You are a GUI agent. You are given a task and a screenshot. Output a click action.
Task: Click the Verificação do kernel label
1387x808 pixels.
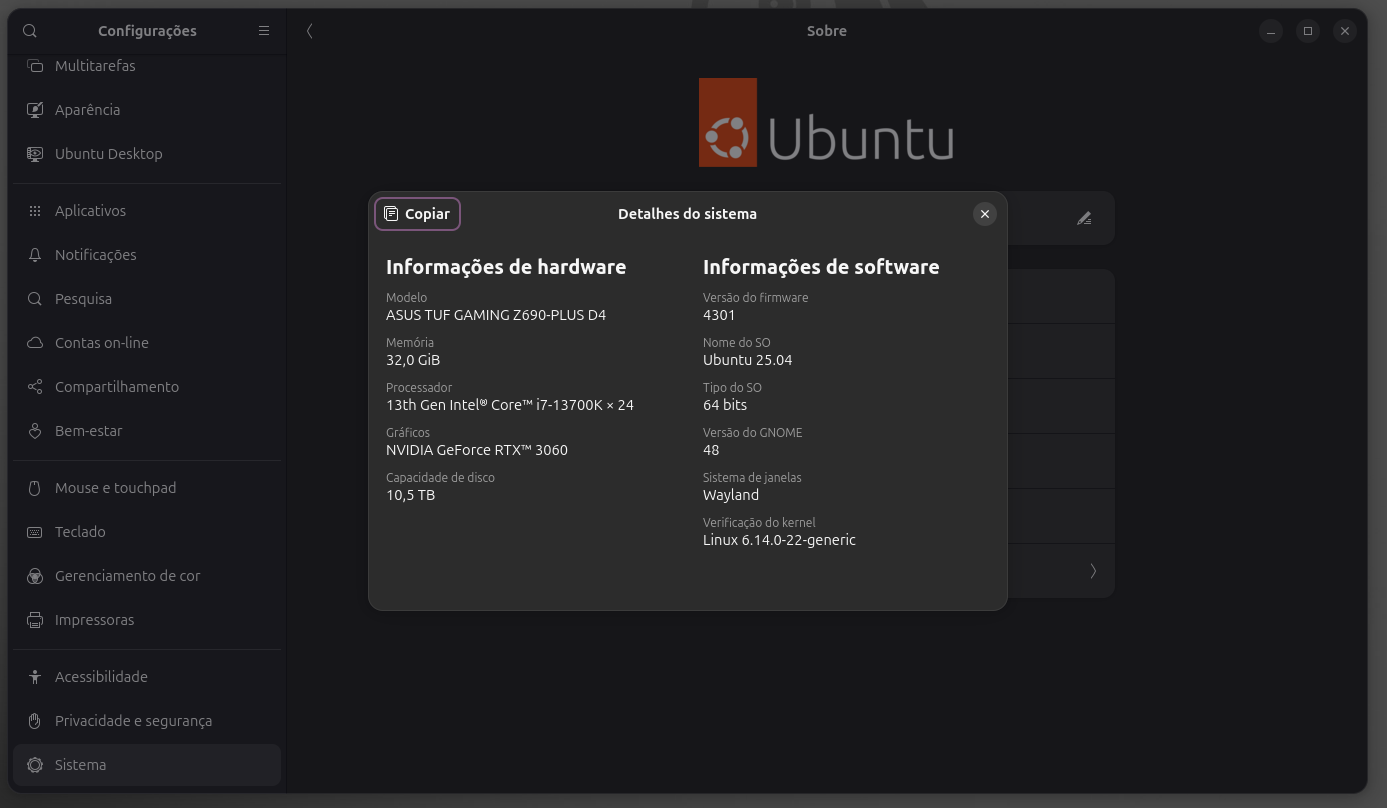tap(759, 522)
